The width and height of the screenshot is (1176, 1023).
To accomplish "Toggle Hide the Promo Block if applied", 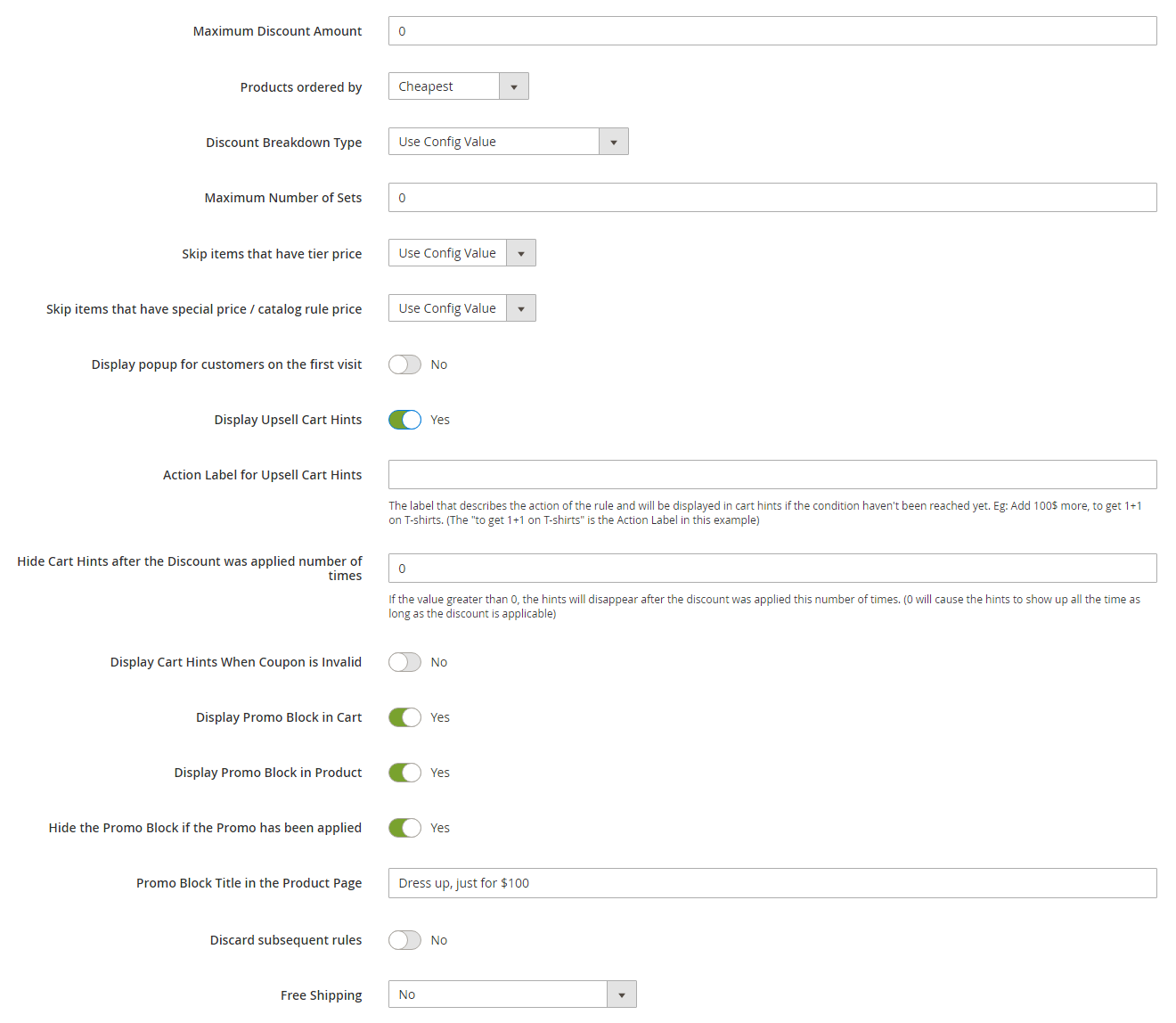I will 404,828.
